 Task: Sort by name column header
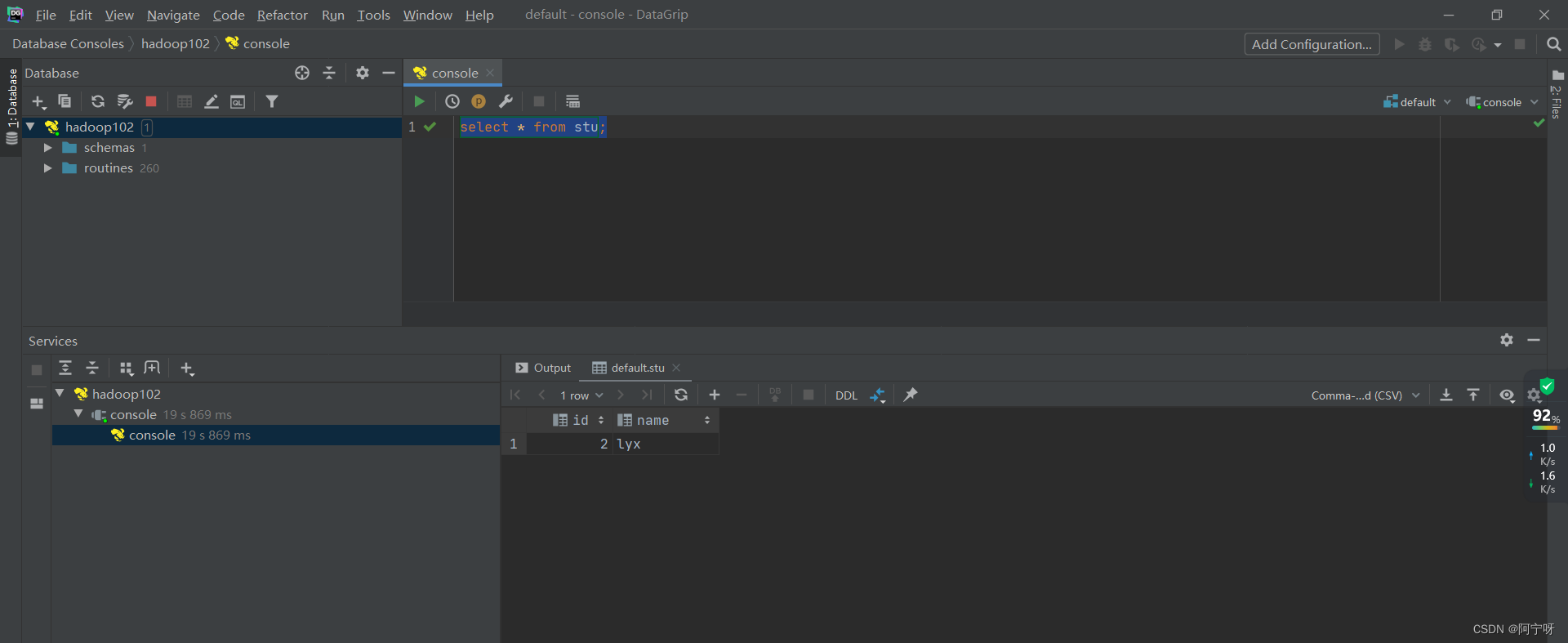(664, 420)
